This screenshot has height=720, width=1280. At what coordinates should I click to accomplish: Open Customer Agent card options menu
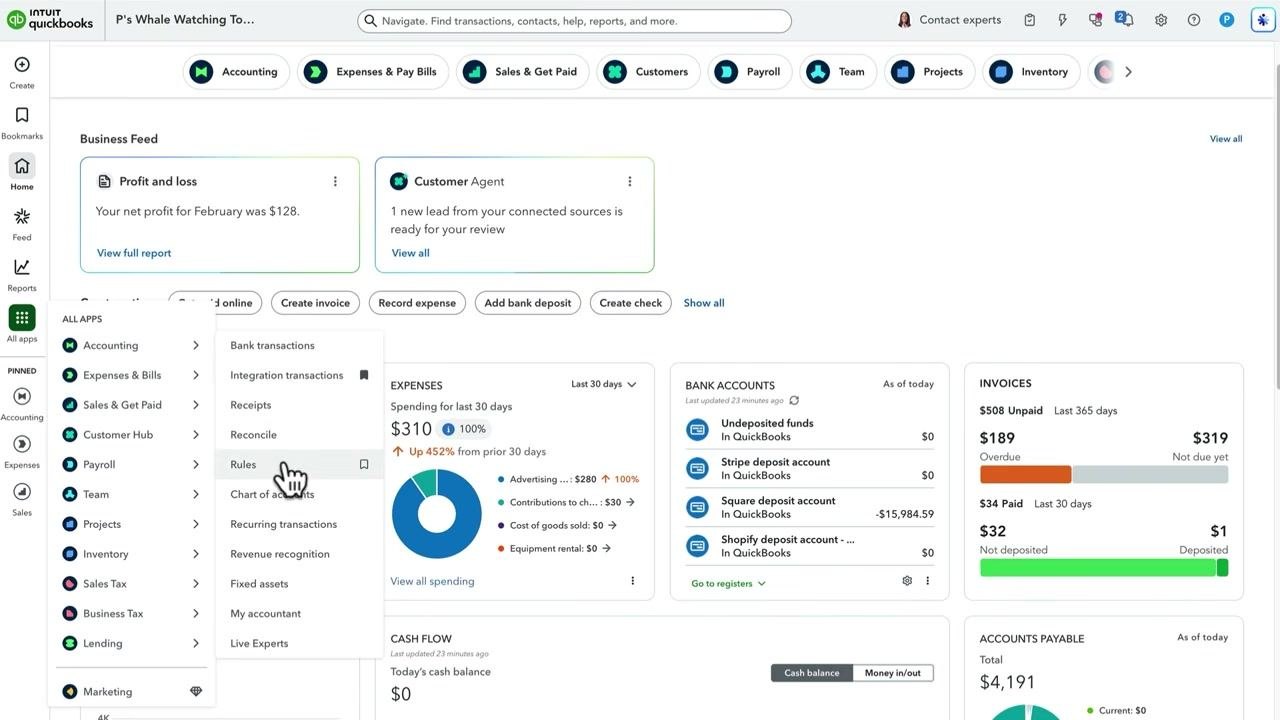coord(630,181)
